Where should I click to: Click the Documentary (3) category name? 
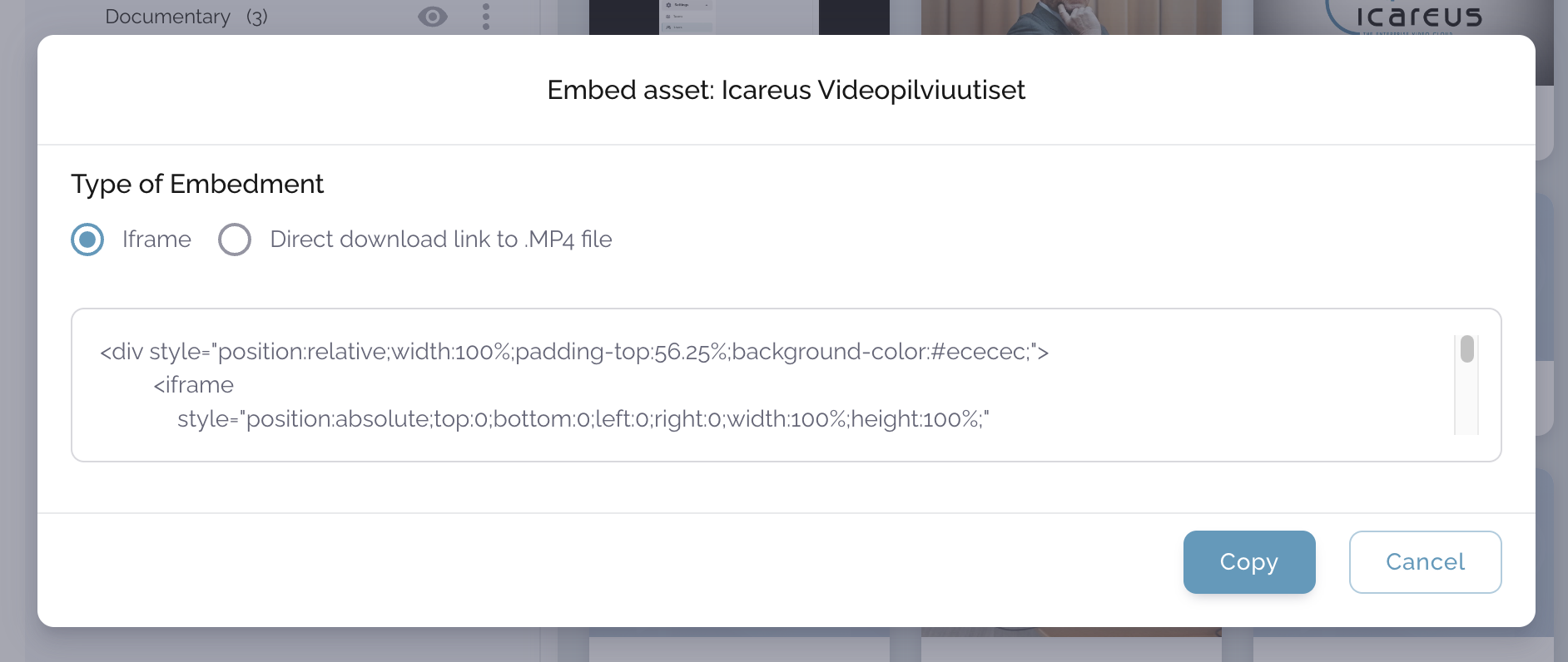168,17
